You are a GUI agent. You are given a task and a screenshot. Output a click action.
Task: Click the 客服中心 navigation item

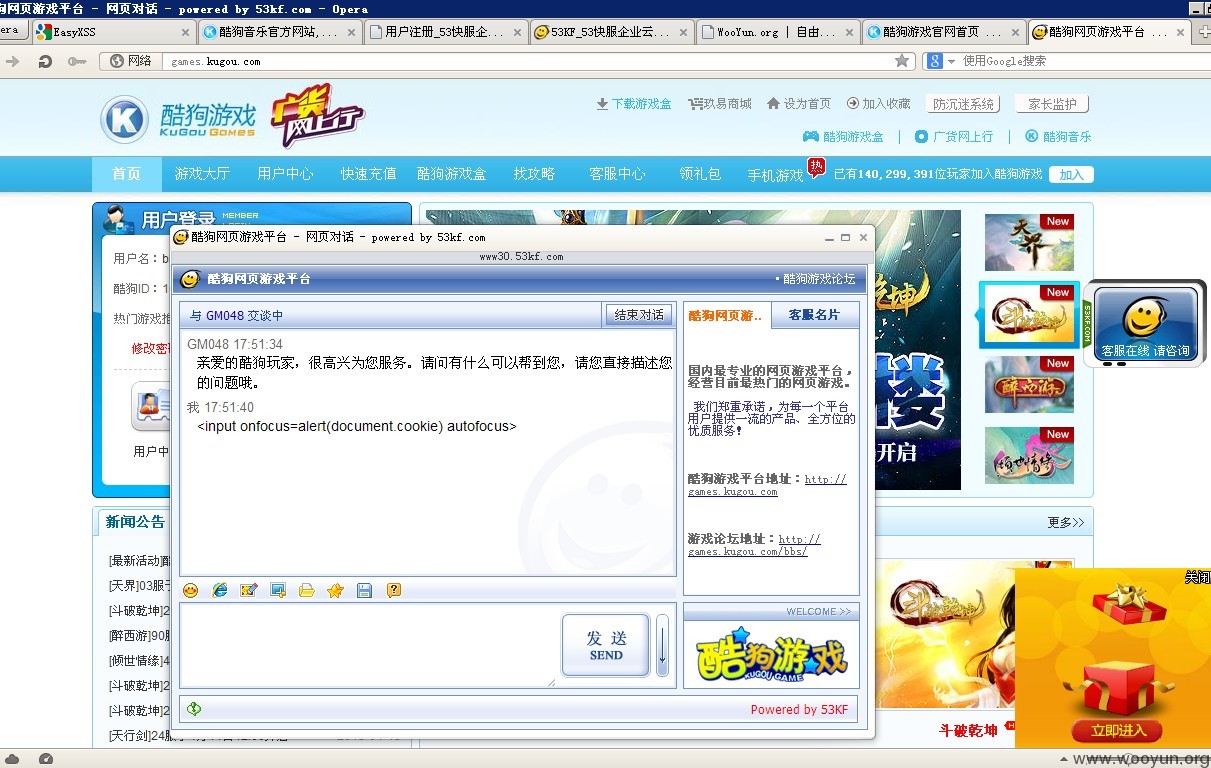(617, 174)
